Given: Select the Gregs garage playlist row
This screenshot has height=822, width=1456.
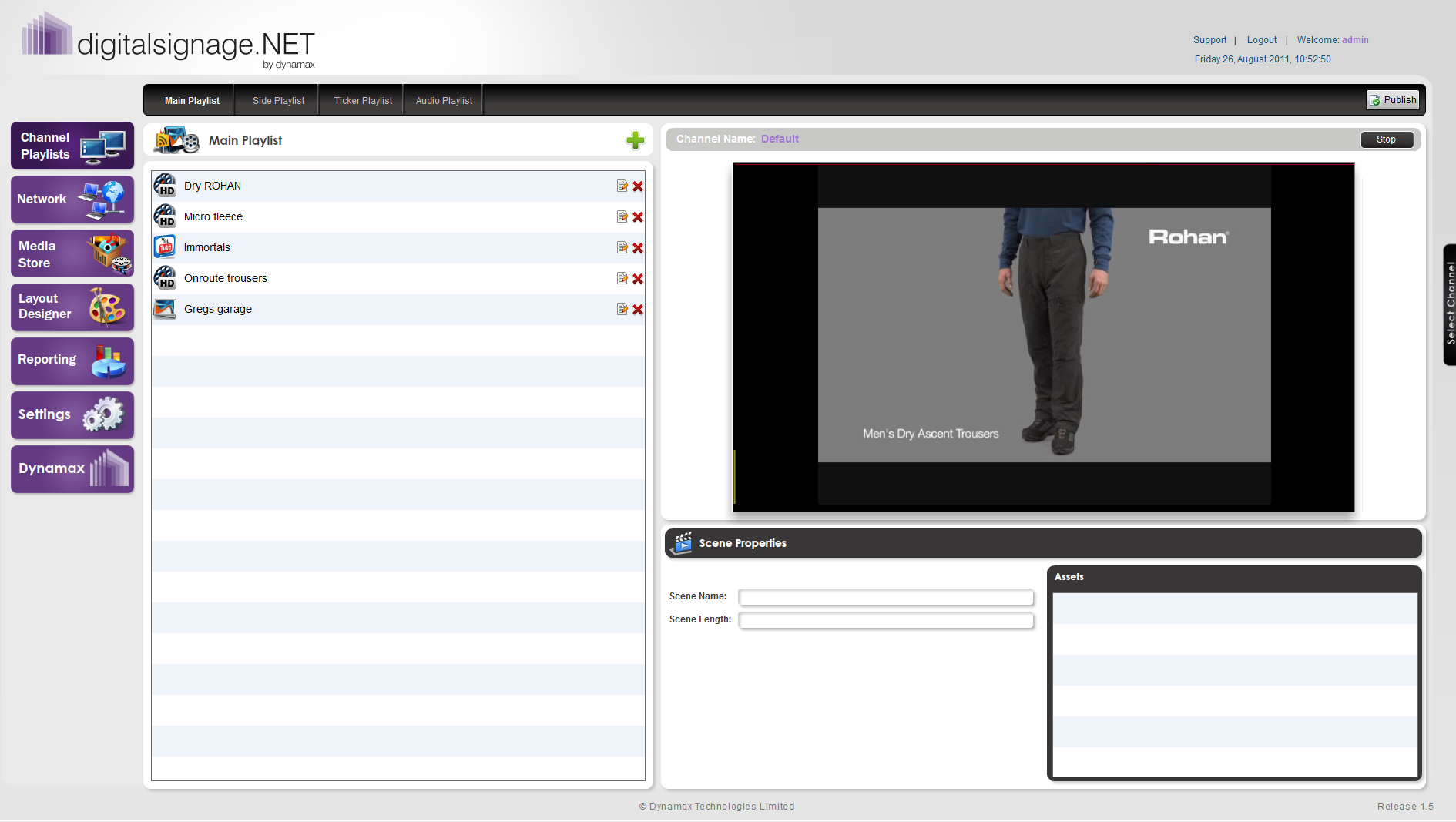Looking at the screenshot, I should (x=398, y=310).
